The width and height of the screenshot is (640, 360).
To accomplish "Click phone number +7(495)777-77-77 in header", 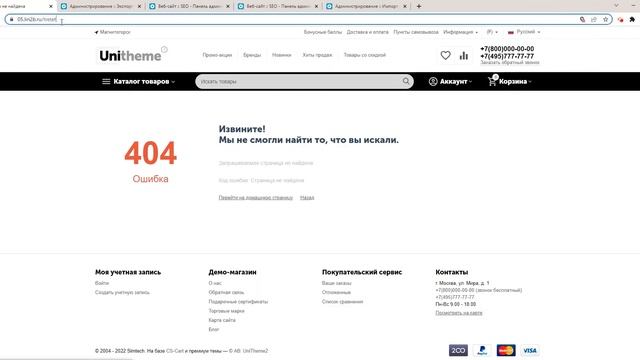I will click(x=507, y=56).
